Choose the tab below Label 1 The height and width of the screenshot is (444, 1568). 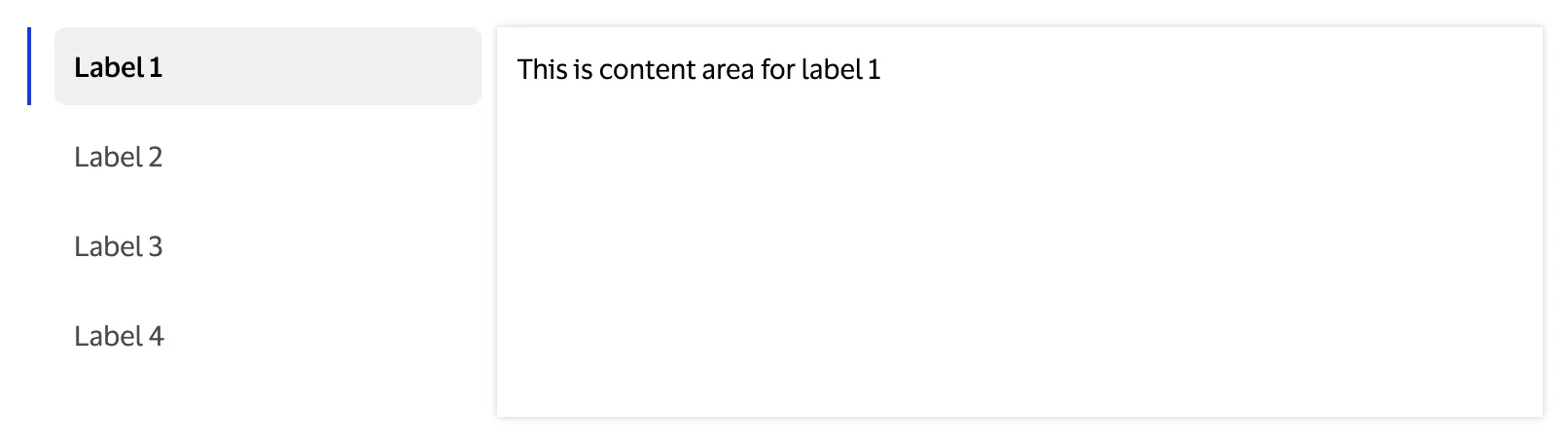118,157
